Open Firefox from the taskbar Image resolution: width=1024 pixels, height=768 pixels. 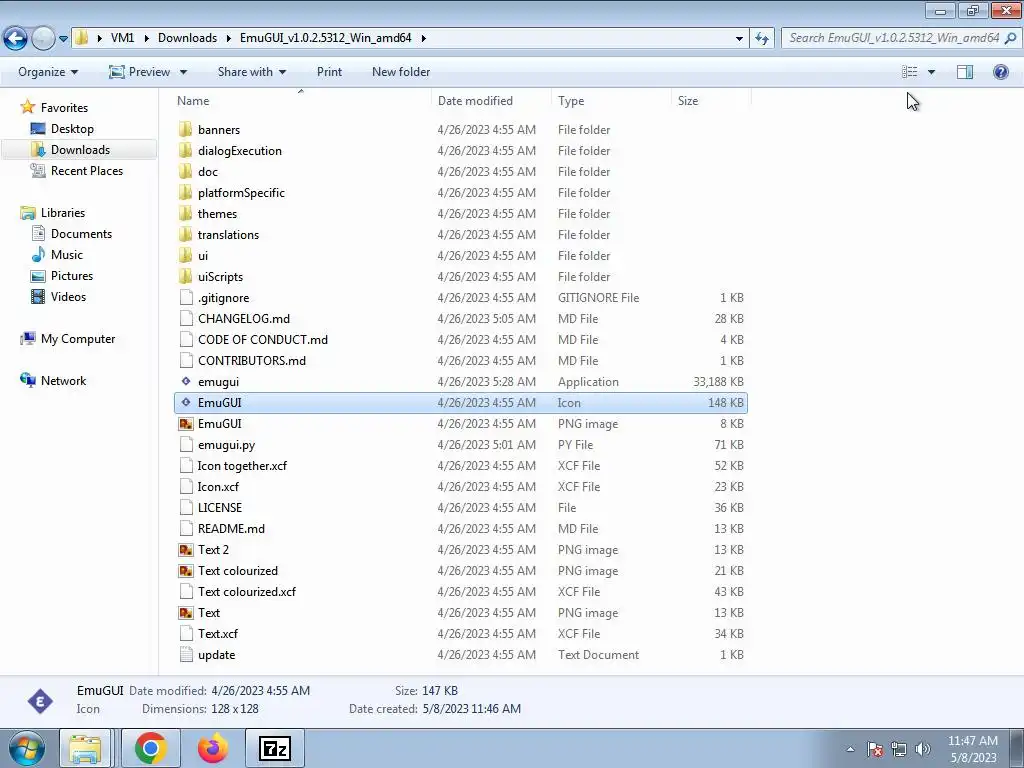212,748
